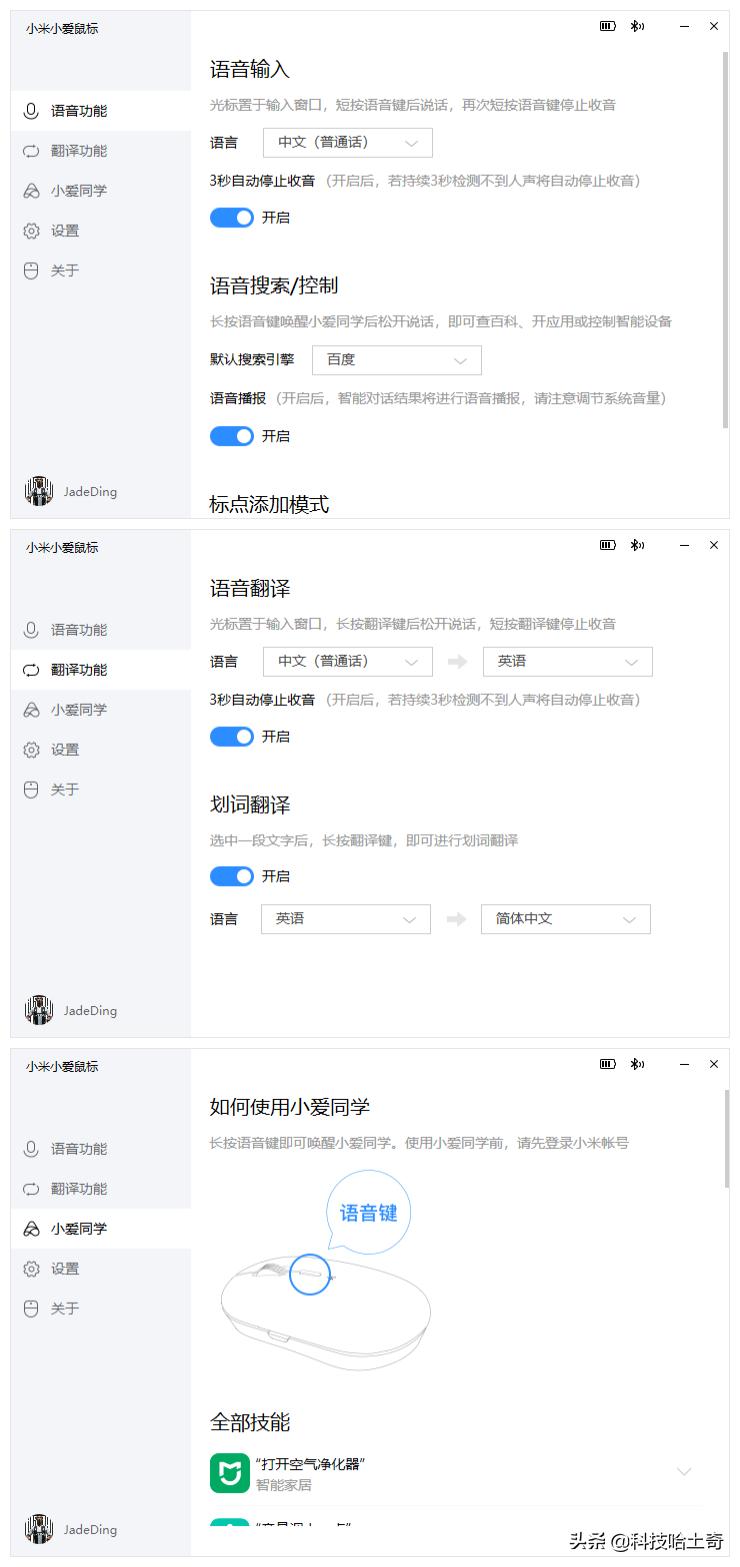Toggle 3秒自动停止收音 switch under 语音翻译
The height and width of the screenshot is (1567, 740).
(x=232, y=736)
